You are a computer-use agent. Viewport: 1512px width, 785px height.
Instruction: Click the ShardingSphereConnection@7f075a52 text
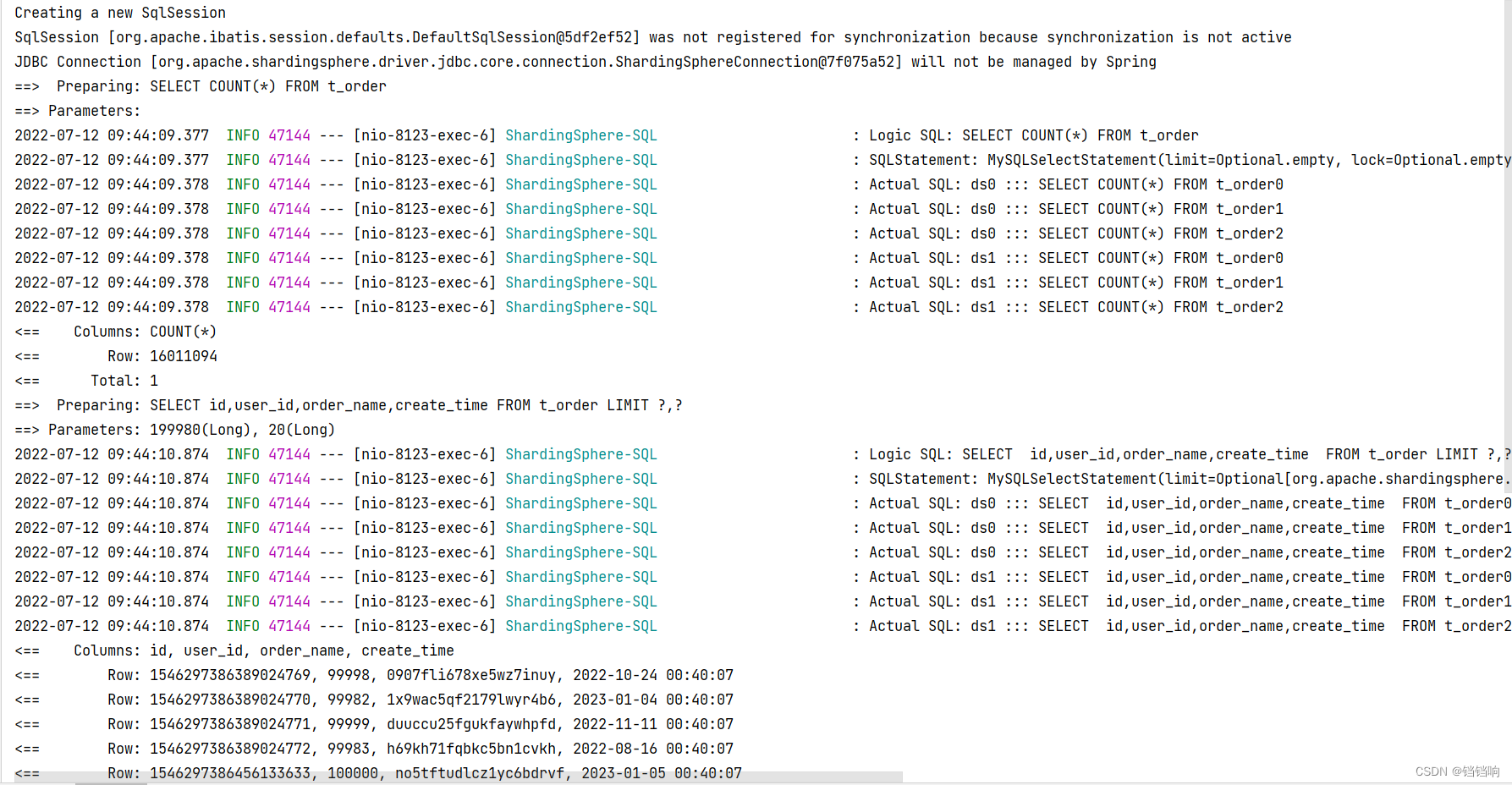pos(754,62)
